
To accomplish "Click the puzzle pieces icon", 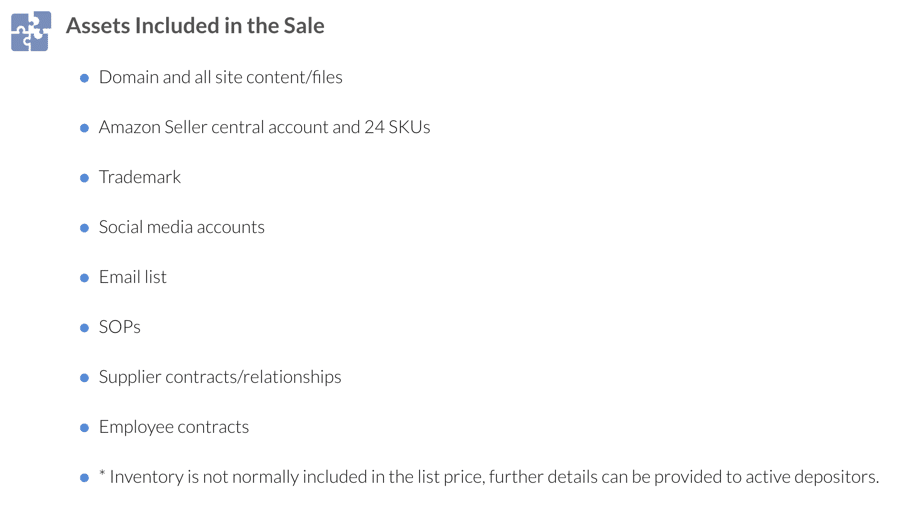I will click(x=31, y=31).
